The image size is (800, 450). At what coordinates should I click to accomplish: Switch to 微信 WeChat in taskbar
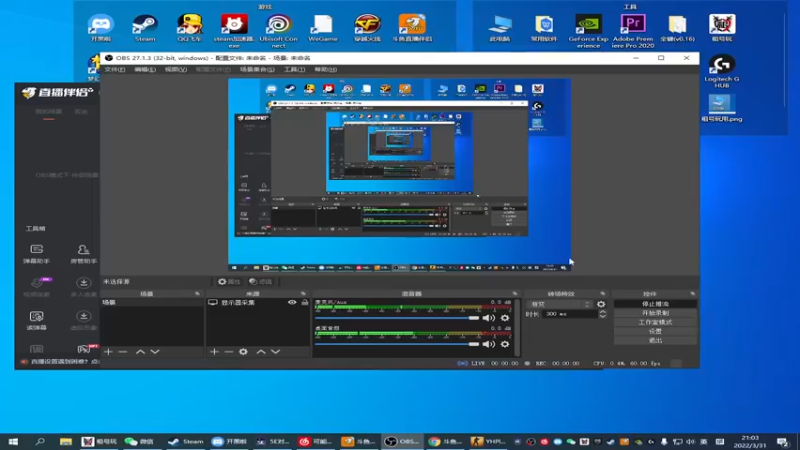coord(139,441)
